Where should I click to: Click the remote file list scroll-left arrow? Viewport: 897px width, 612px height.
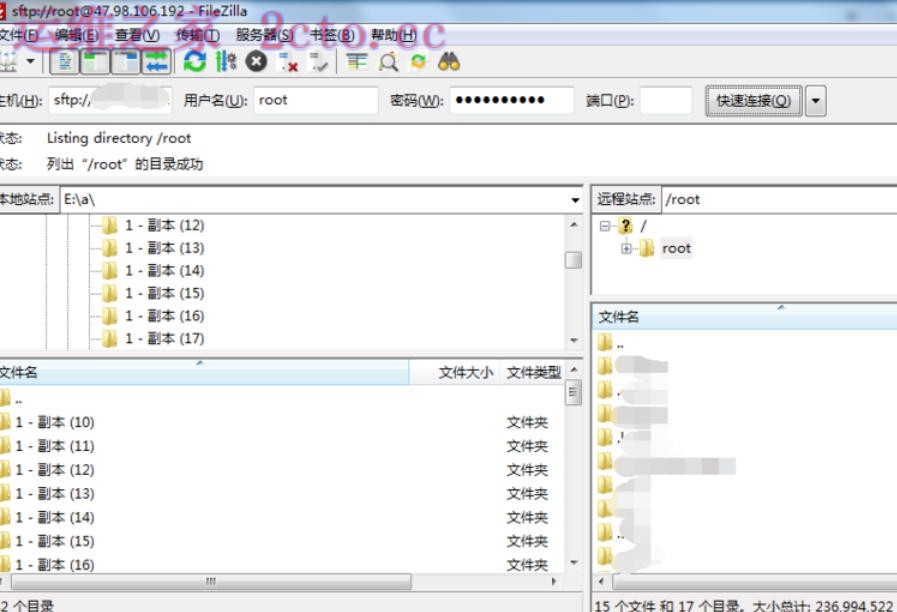pyautogui.click(x=601, y=582)
